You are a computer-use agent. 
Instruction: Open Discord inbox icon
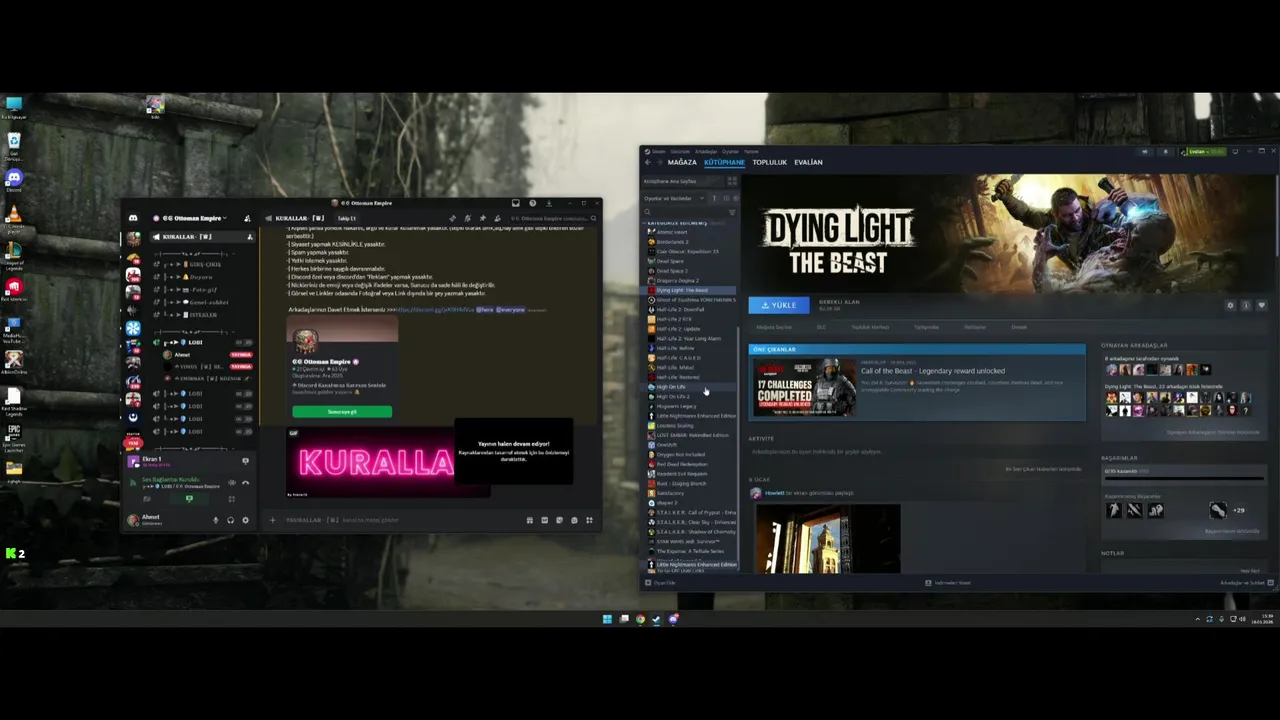click(516, 203)
